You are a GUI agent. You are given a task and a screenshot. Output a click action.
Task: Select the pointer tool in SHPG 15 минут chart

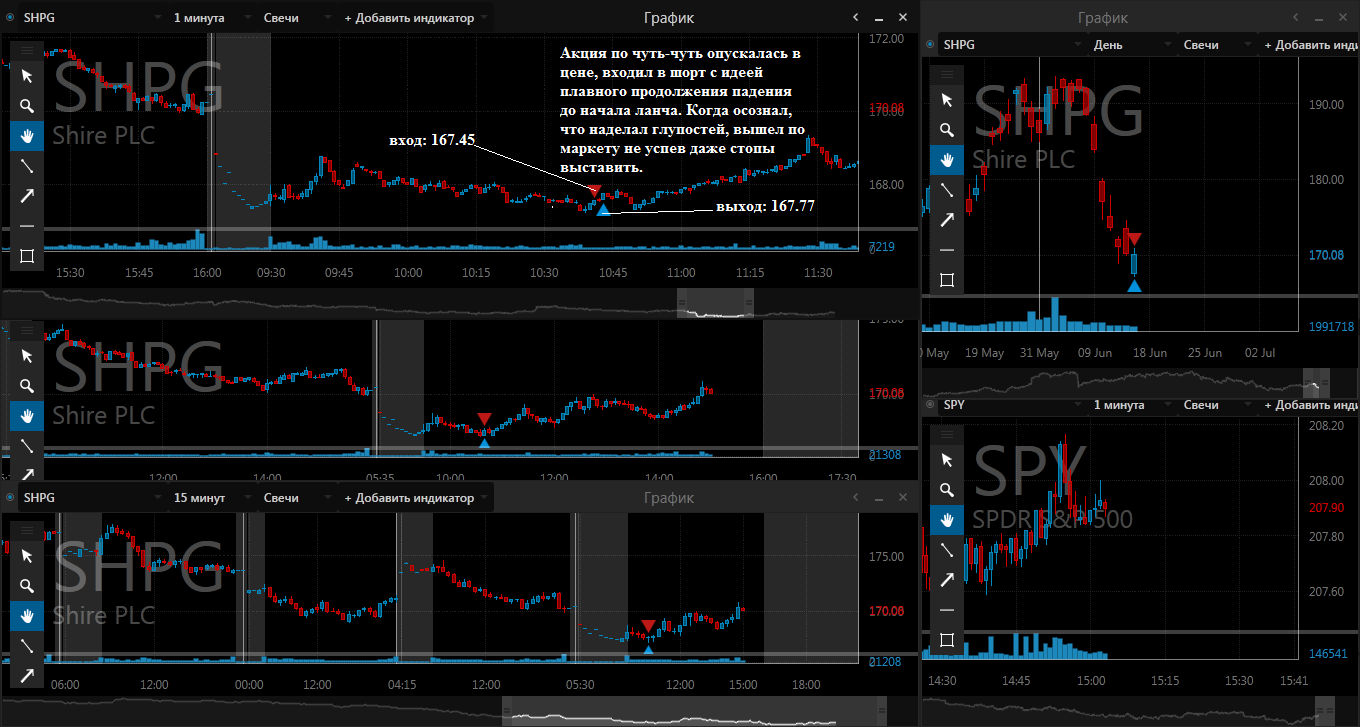pos(27,556)
